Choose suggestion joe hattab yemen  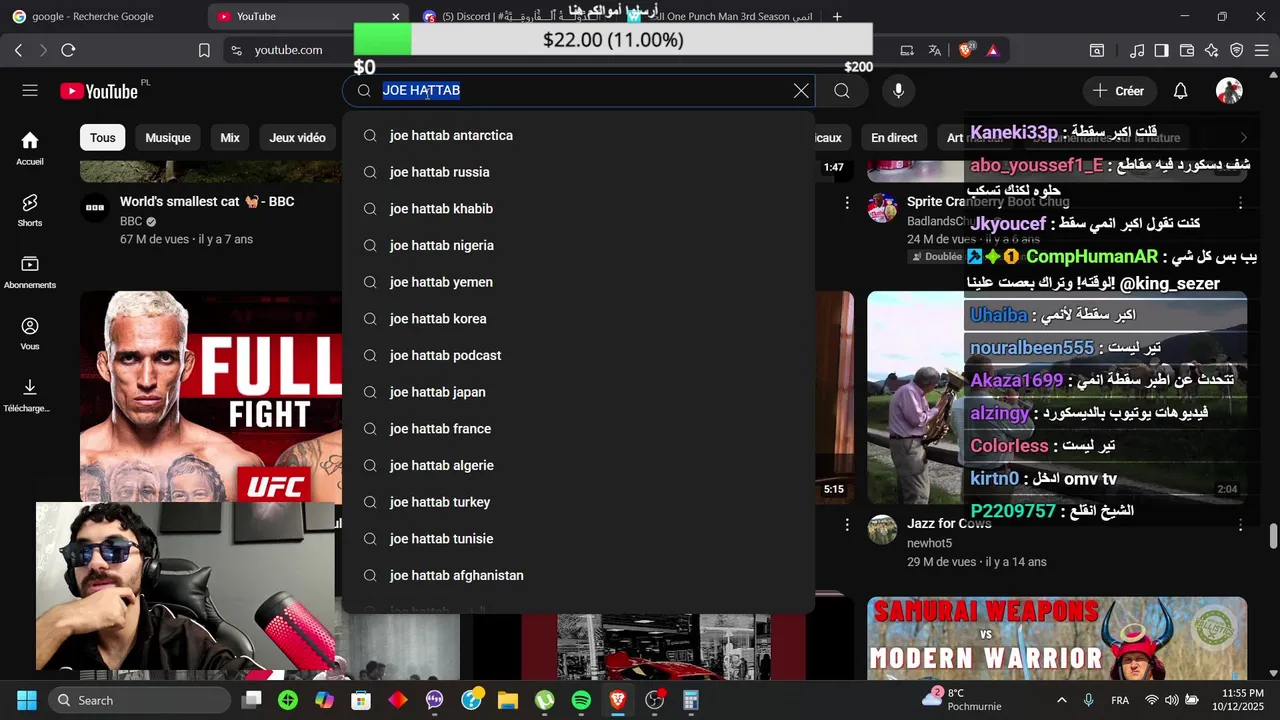(x=578, y=282)
